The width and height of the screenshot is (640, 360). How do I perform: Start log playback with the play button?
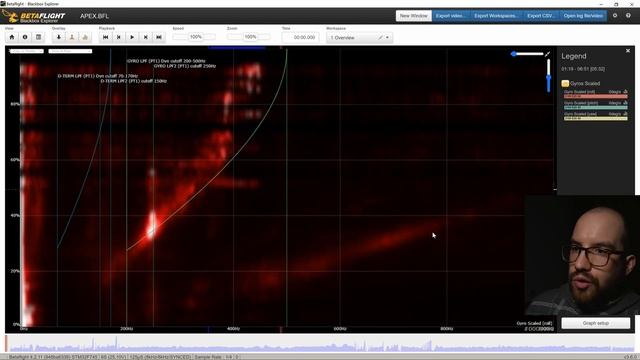132,37
